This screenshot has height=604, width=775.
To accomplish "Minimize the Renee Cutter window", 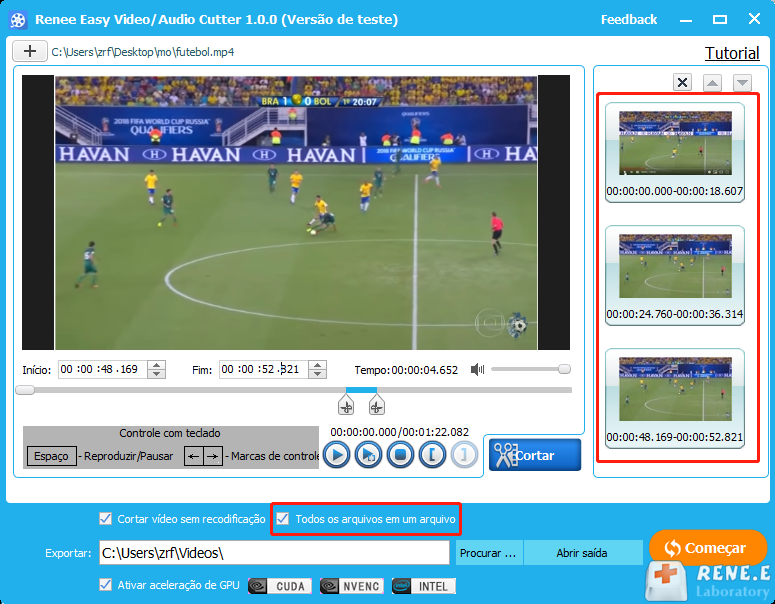I will click(x=686, y=20).
